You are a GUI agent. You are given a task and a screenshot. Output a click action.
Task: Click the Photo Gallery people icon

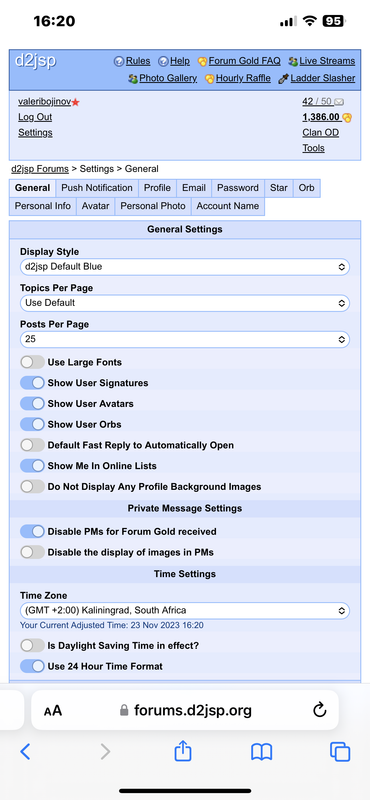click(133, 79)
